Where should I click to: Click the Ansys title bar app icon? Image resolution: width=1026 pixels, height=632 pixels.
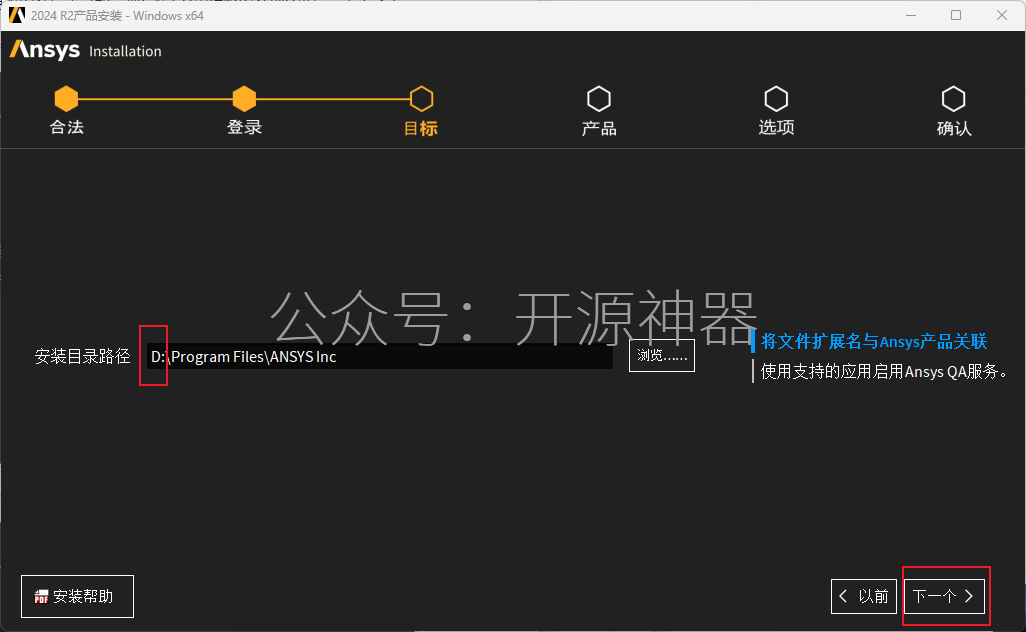[x=16, y=15]
